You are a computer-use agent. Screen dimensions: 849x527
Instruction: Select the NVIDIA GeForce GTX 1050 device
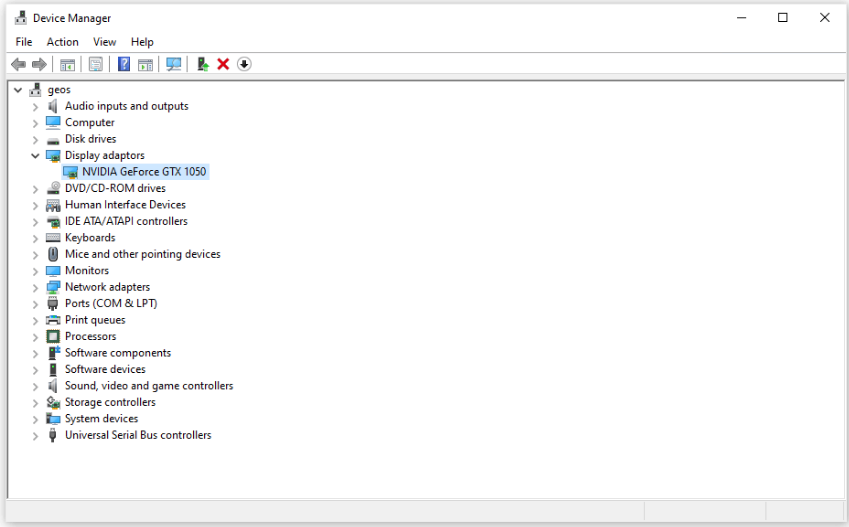pyautogui.click(x=144, y=172)
